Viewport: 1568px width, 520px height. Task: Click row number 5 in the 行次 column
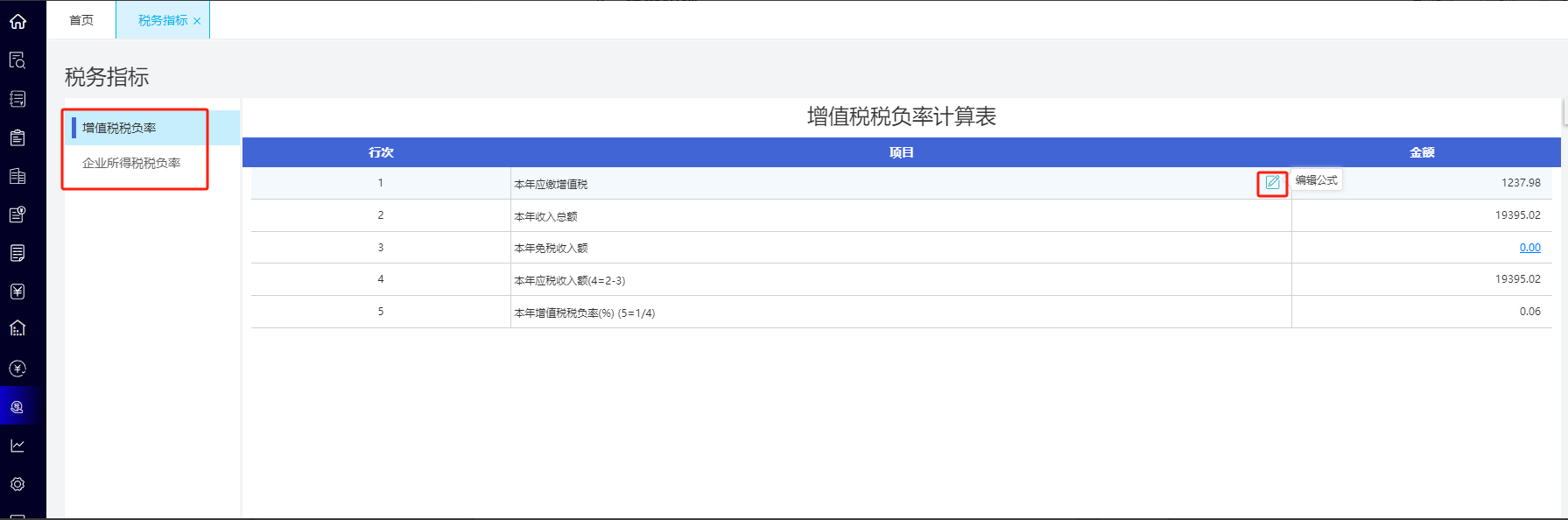click(381, 312)
